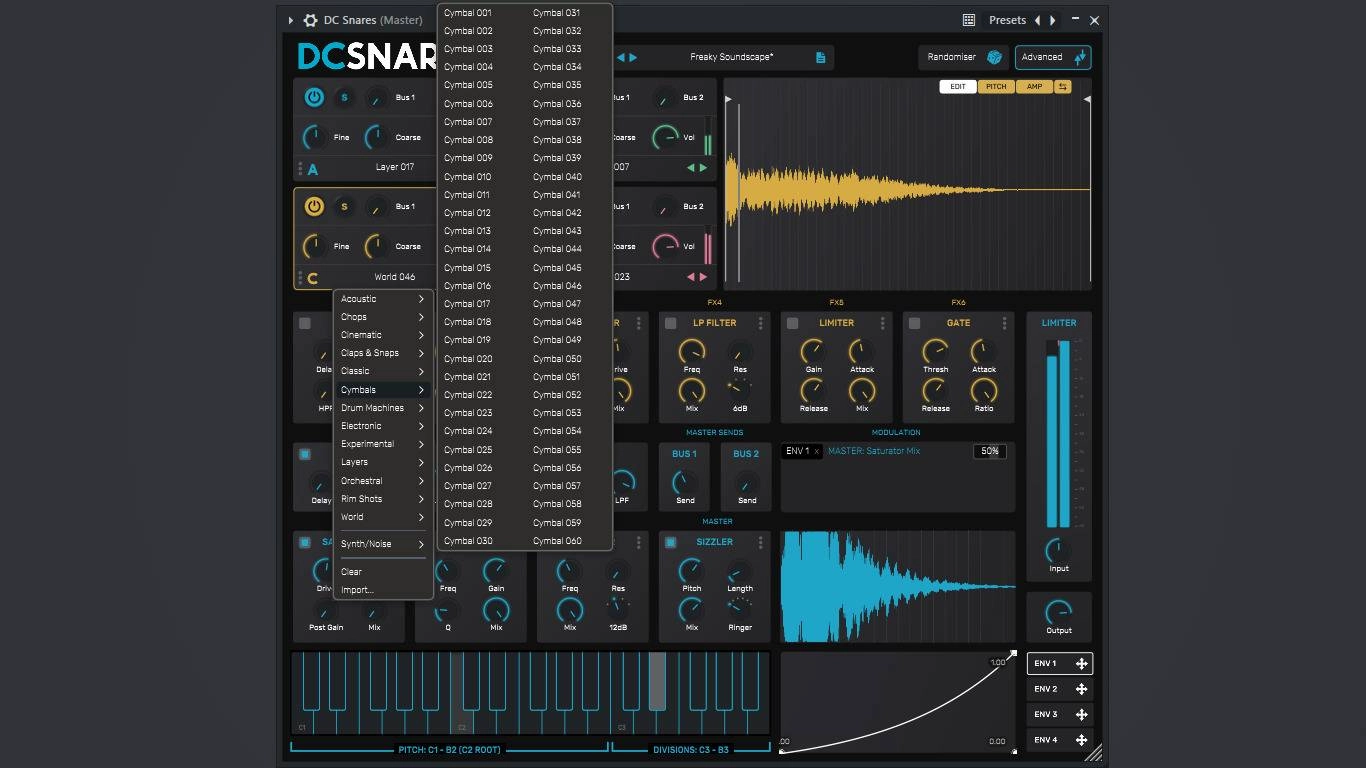Screen dimensions: 1366x768
Task: Click the window resize corner grip
Action: click(x=1093, y=752)
